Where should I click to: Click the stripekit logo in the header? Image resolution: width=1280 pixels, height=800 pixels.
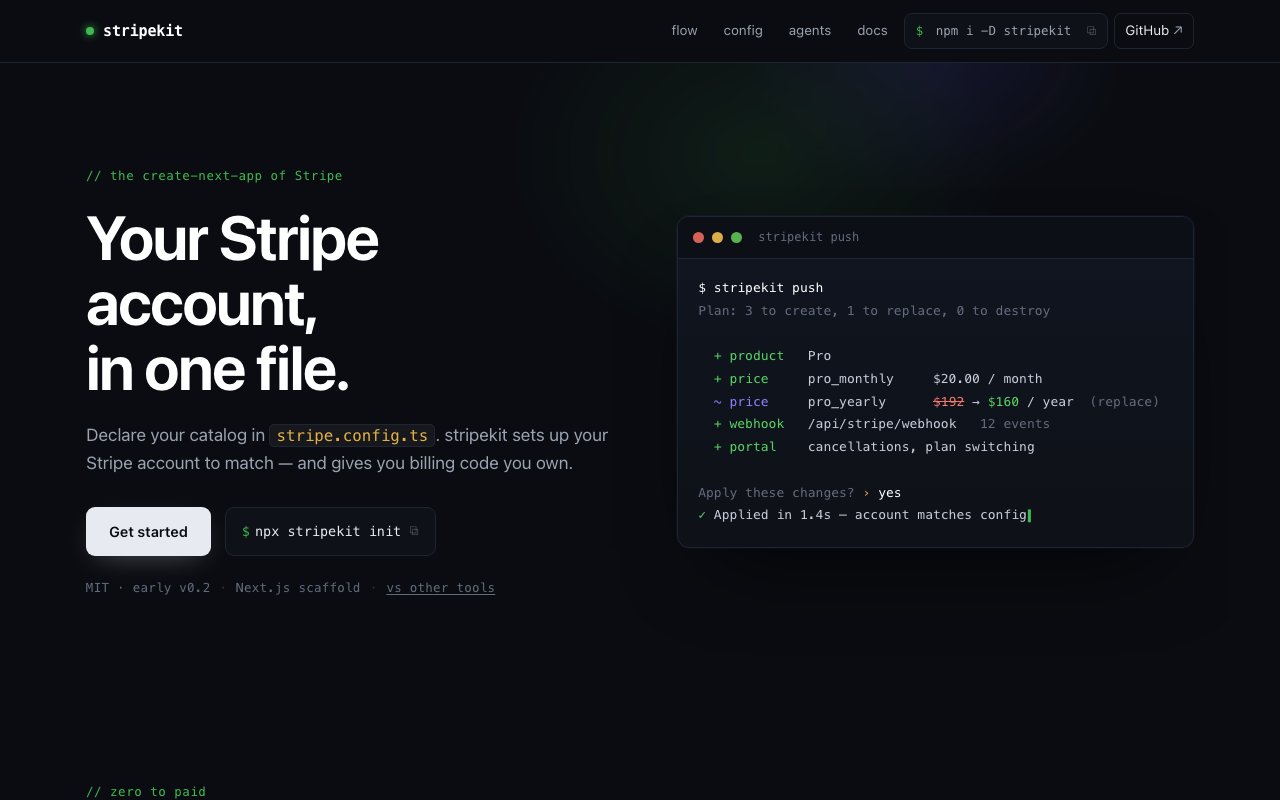pyautogui.click(x=134, y=31)
